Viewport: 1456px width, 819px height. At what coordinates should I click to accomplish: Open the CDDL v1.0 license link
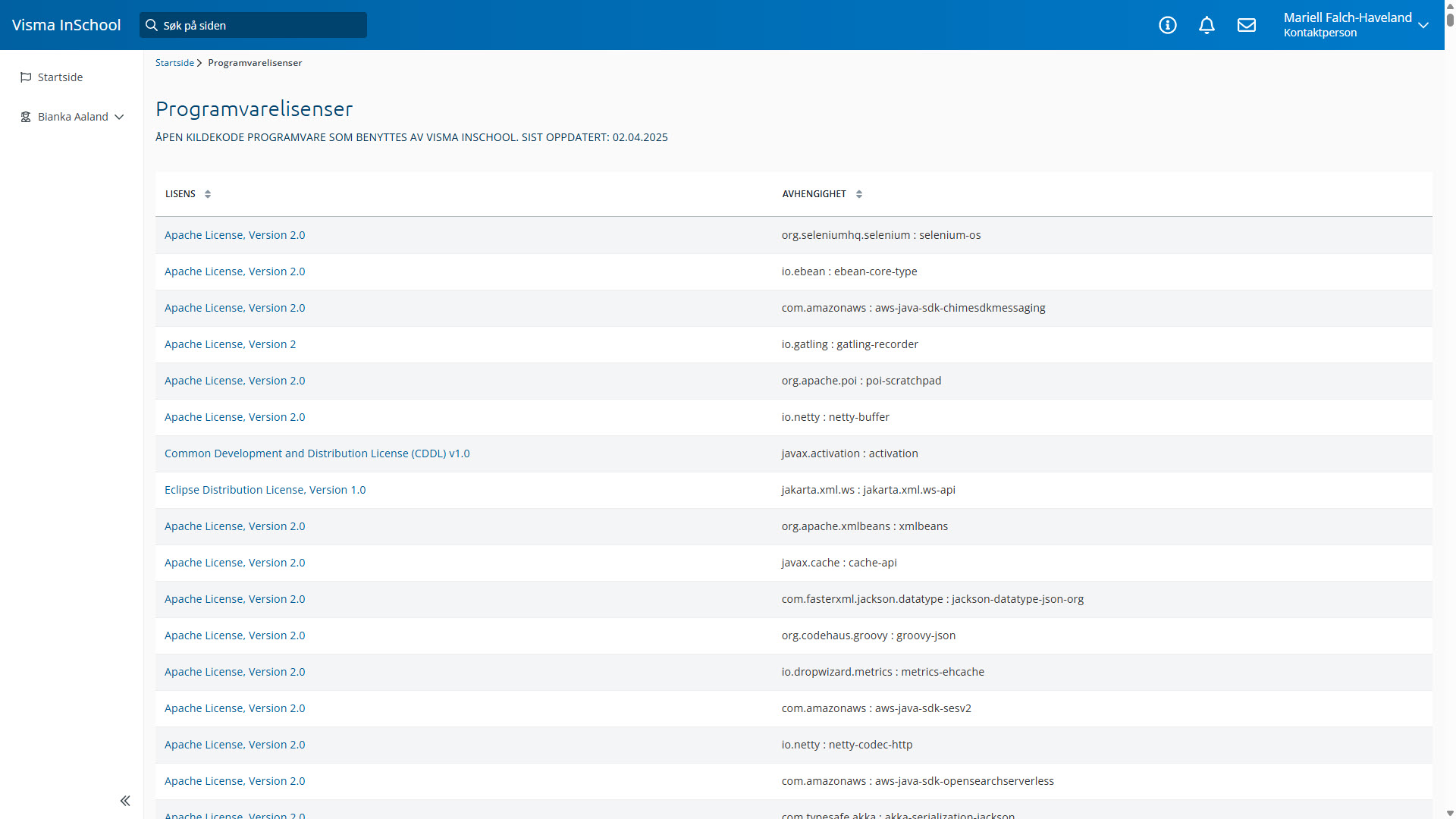coord(317,453)
